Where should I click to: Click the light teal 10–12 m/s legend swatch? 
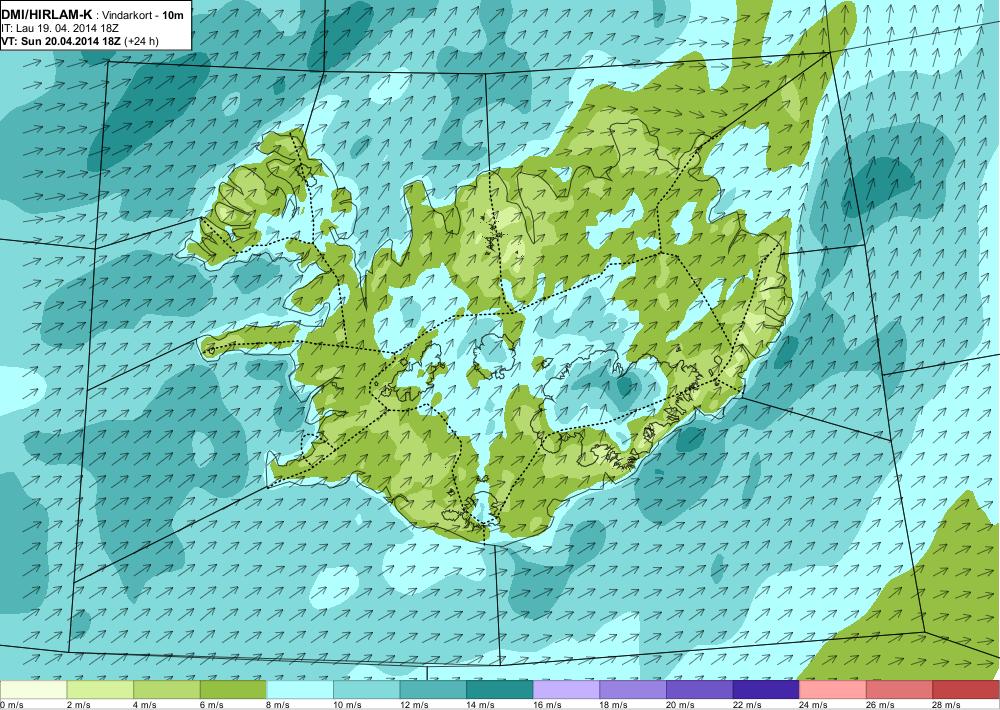coord(367,690)
